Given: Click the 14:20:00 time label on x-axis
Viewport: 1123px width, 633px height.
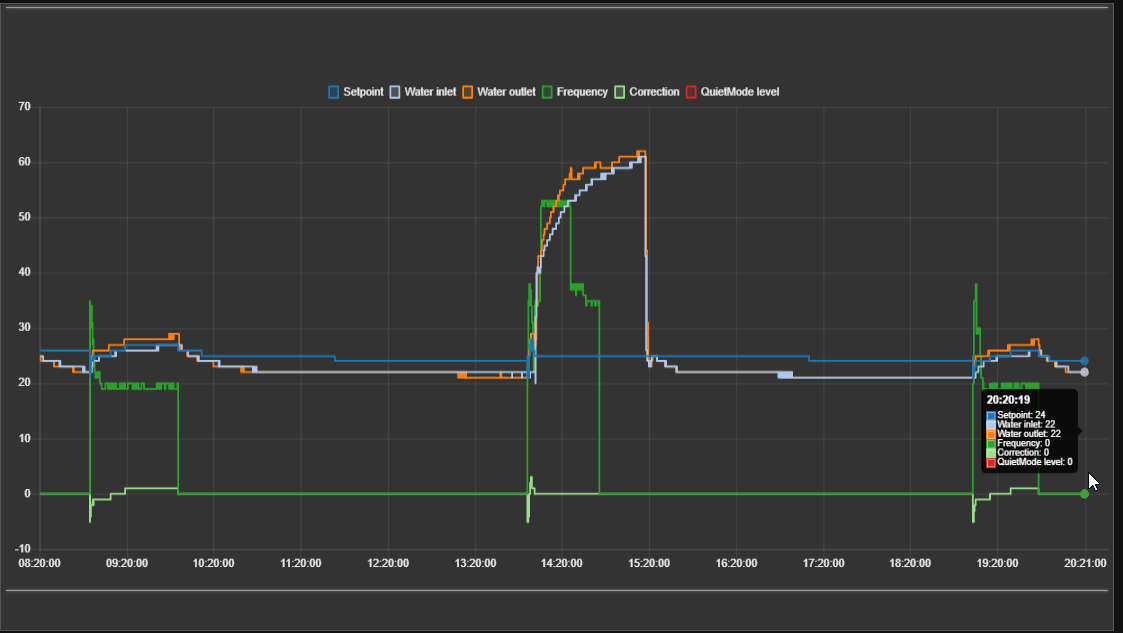Looking at the screenshot, I should 562,563.
